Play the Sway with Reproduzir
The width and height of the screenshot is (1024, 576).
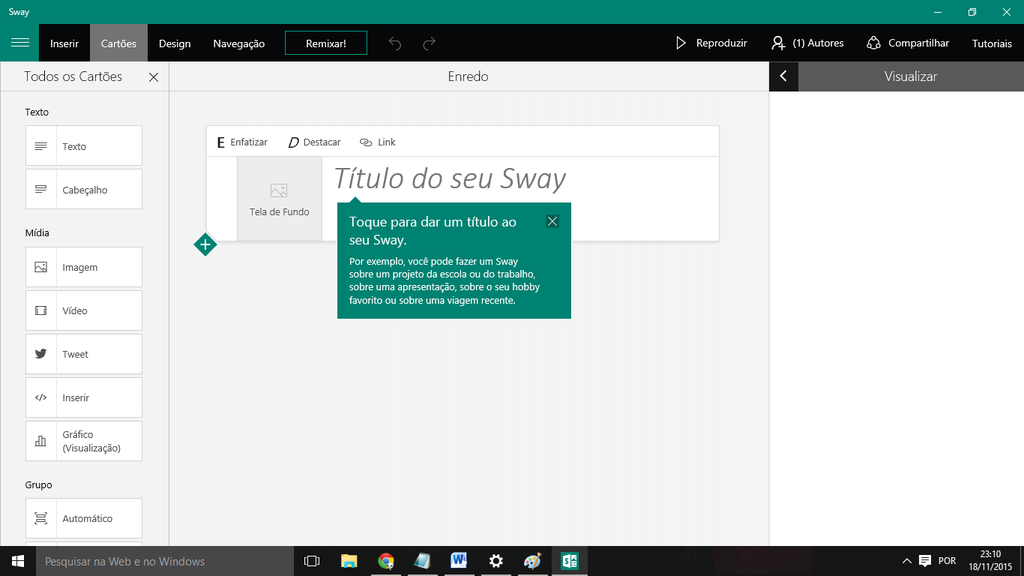tap(711, 43)
